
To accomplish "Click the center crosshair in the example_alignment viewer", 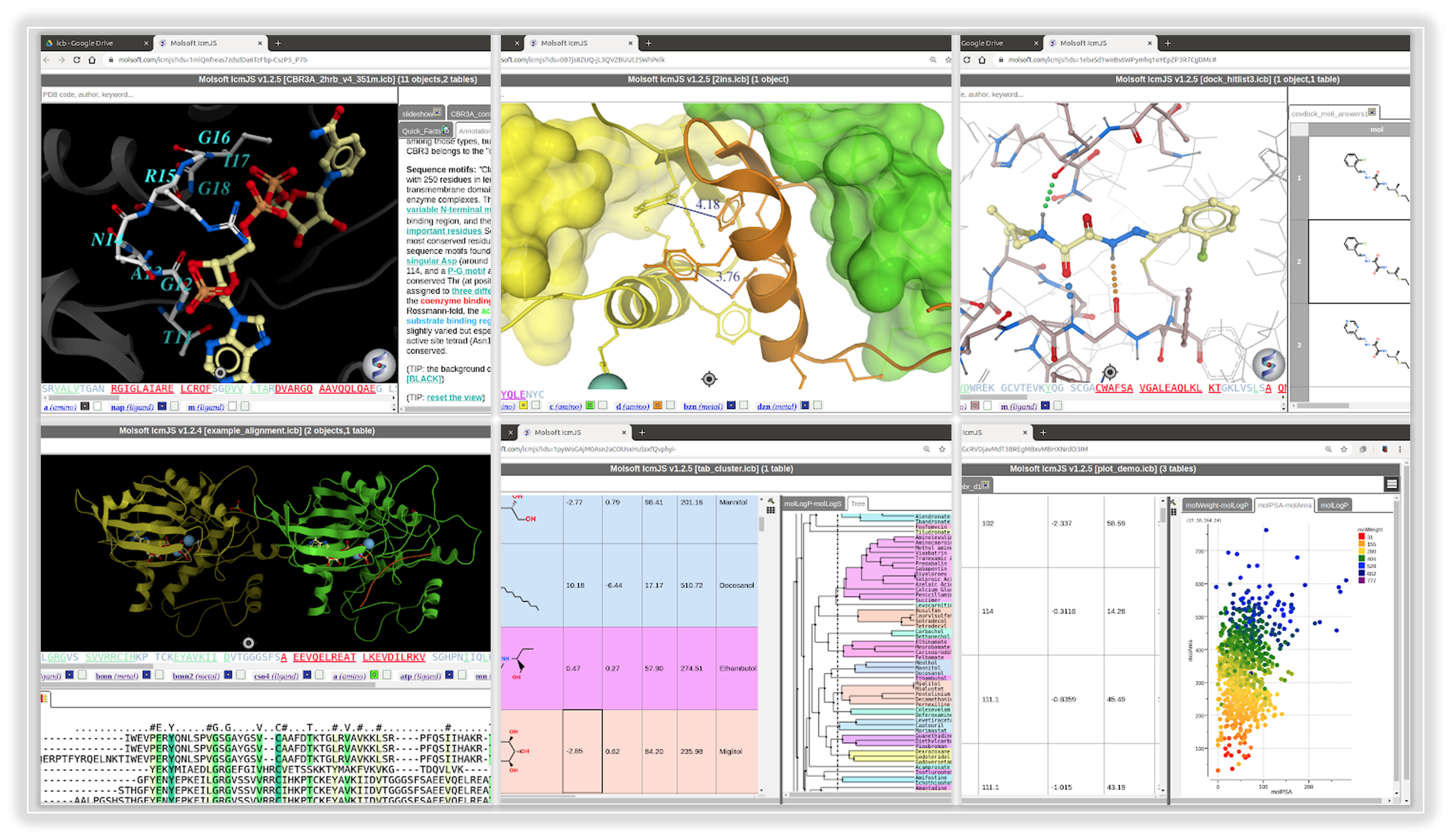I will point(248,642).
